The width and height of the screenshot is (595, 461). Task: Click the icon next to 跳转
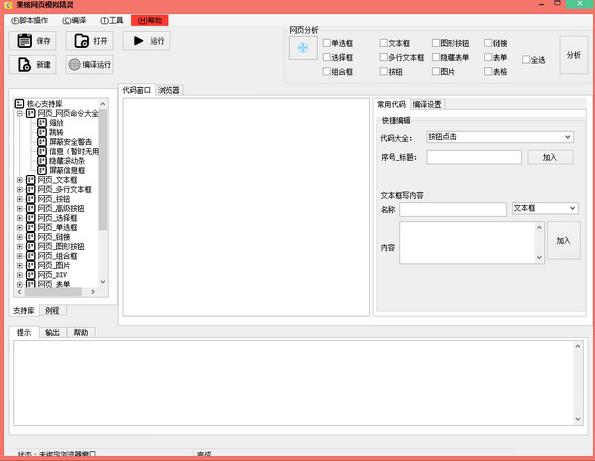tap(42, 132)
